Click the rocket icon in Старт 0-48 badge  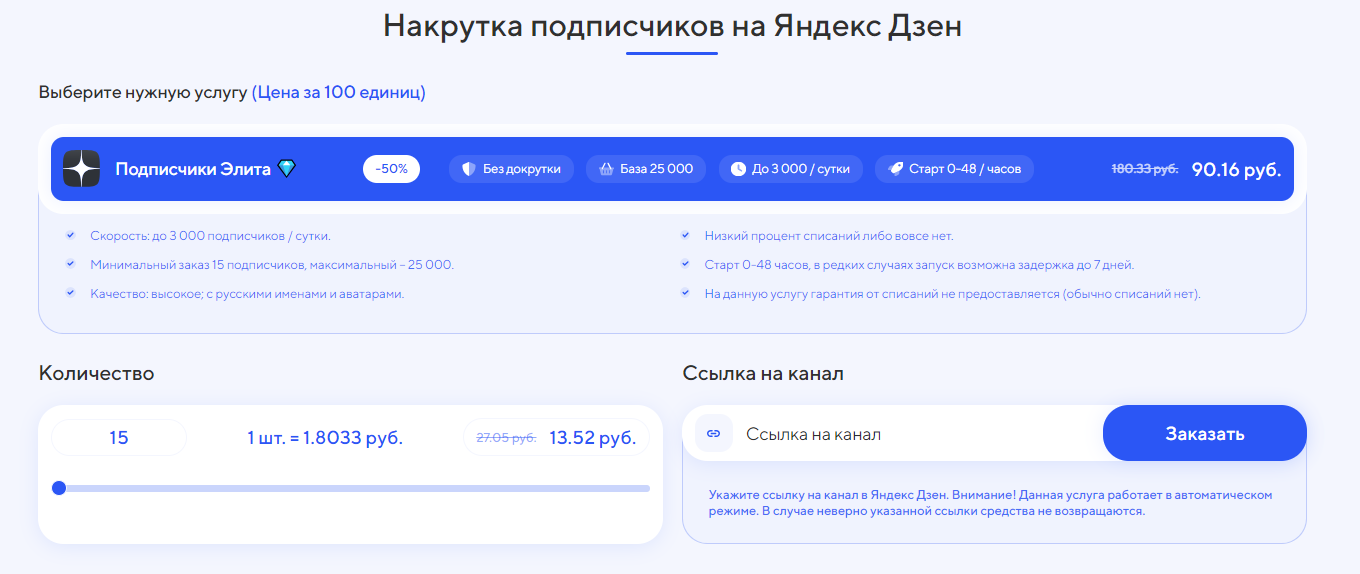point(895,169)
